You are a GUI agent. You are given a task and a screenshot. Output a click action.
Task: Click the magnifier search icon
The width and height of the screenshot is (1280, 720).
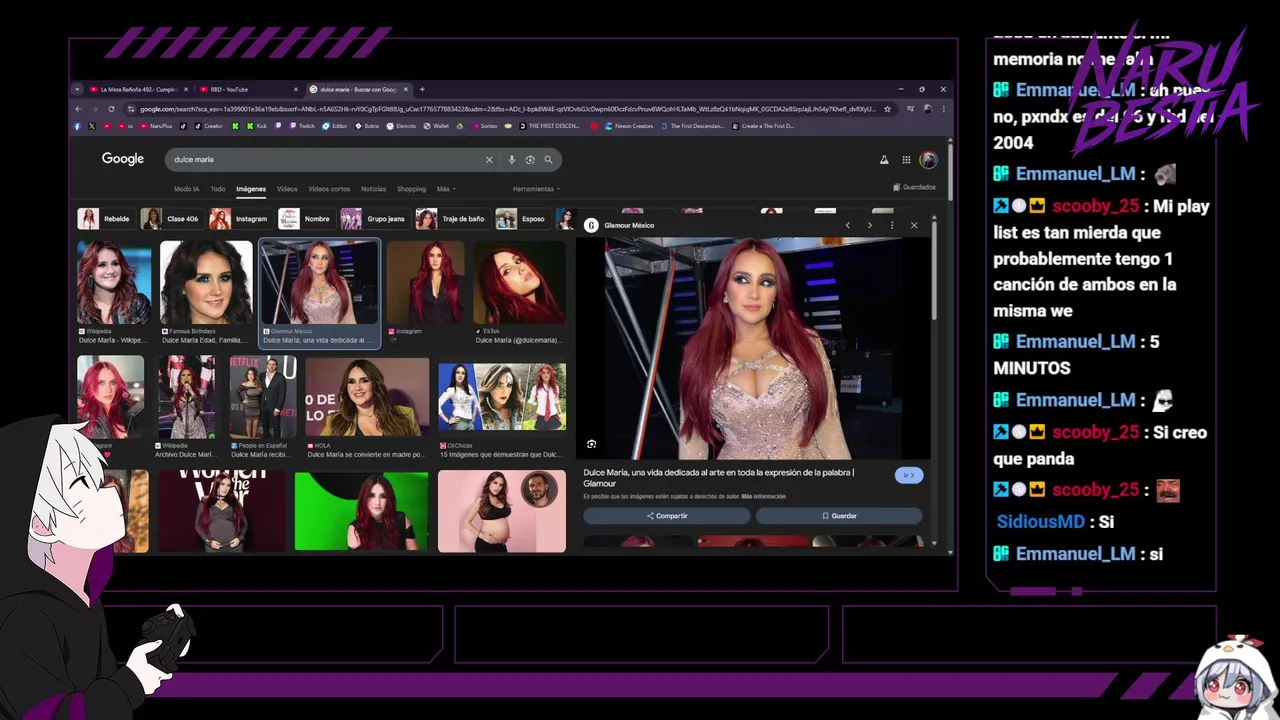click(x=548, y=159)
